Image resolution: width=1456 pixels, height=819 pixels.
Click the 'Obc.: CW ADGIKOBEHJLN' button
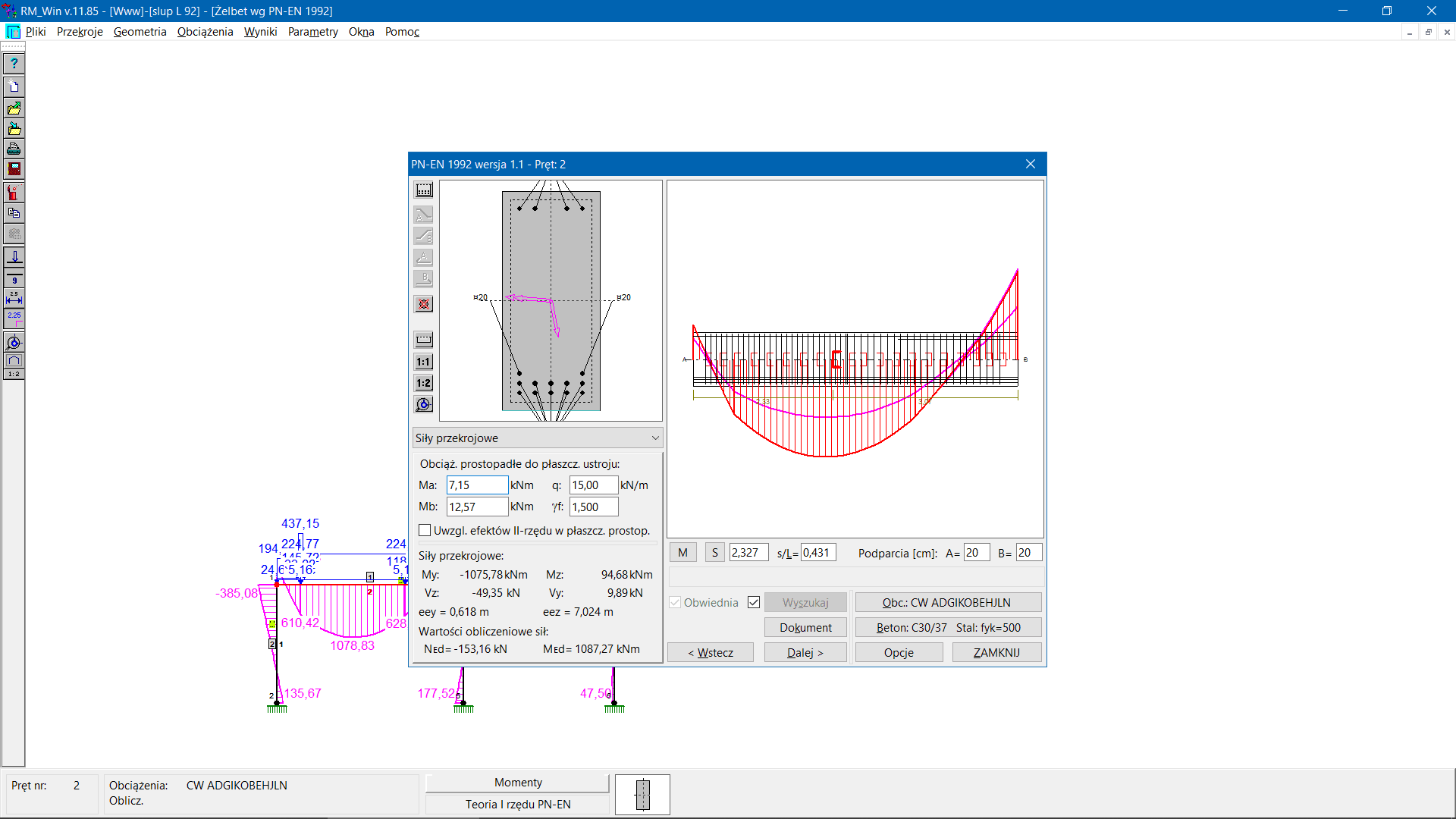(948, 602)
